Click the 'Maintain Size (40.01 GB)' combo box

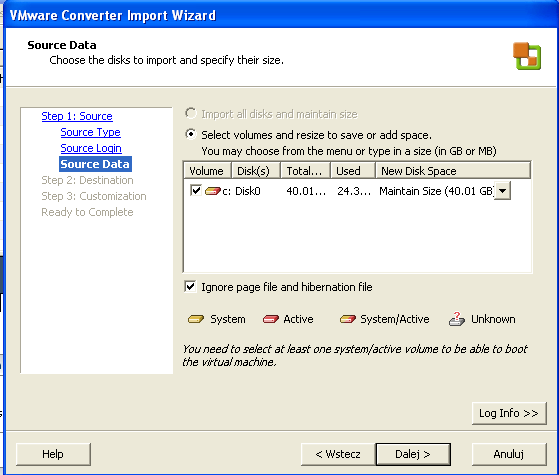444,191
